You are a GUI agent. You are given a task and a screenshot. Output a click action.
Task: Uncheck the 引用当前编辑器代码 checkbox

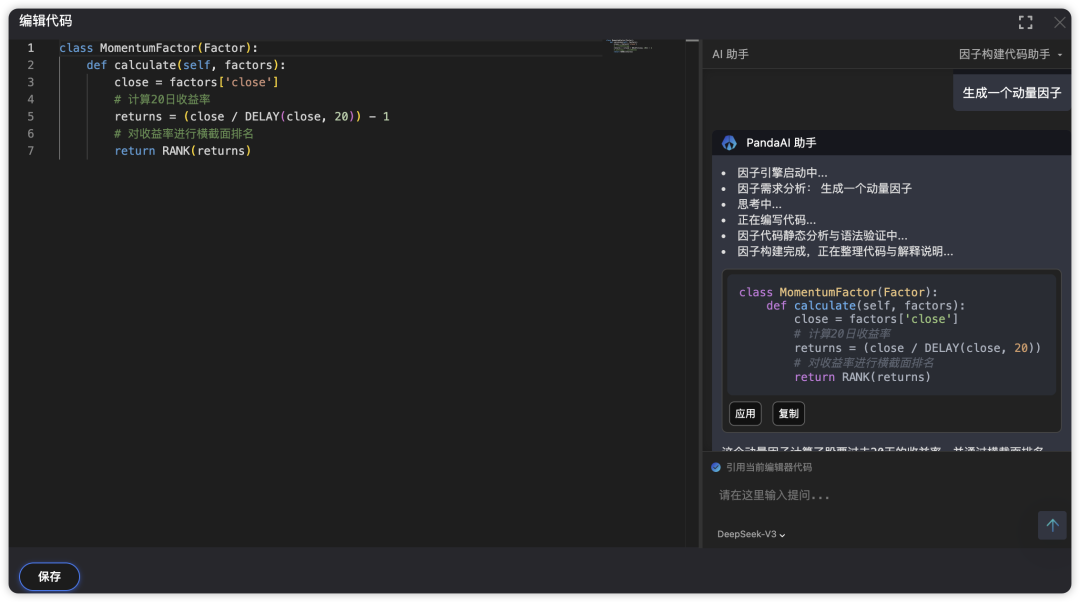point(716,467)
